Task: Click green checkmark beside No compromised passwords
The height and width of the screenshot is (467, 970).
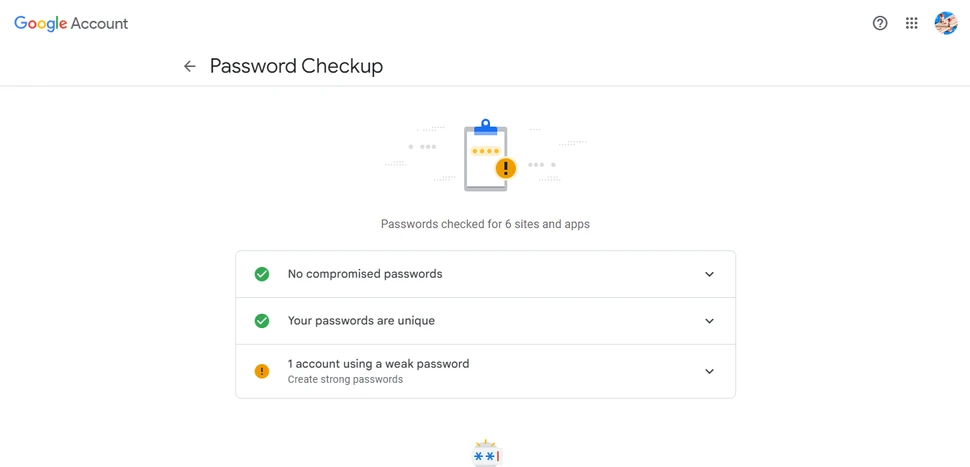Action: (262, 274)
